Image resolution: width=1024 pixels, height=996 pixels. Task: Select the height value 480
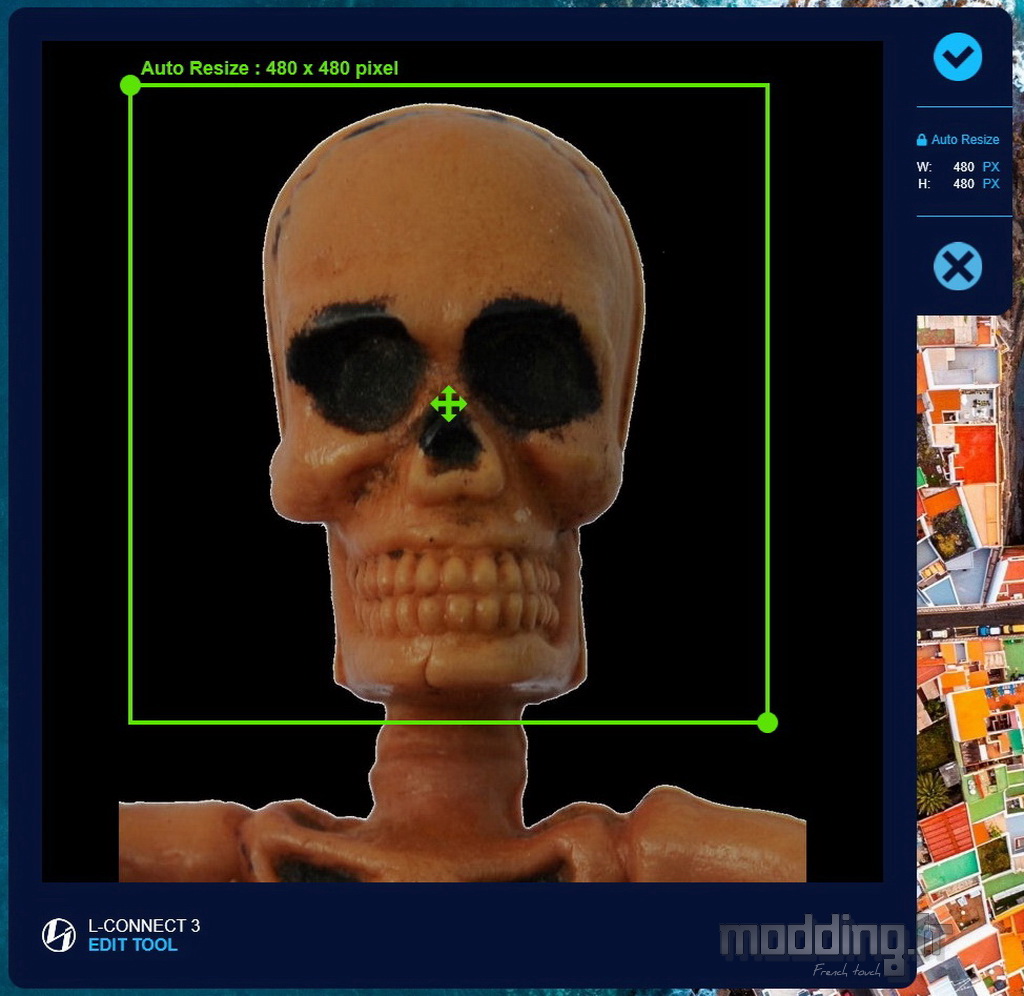click(963, 184)
